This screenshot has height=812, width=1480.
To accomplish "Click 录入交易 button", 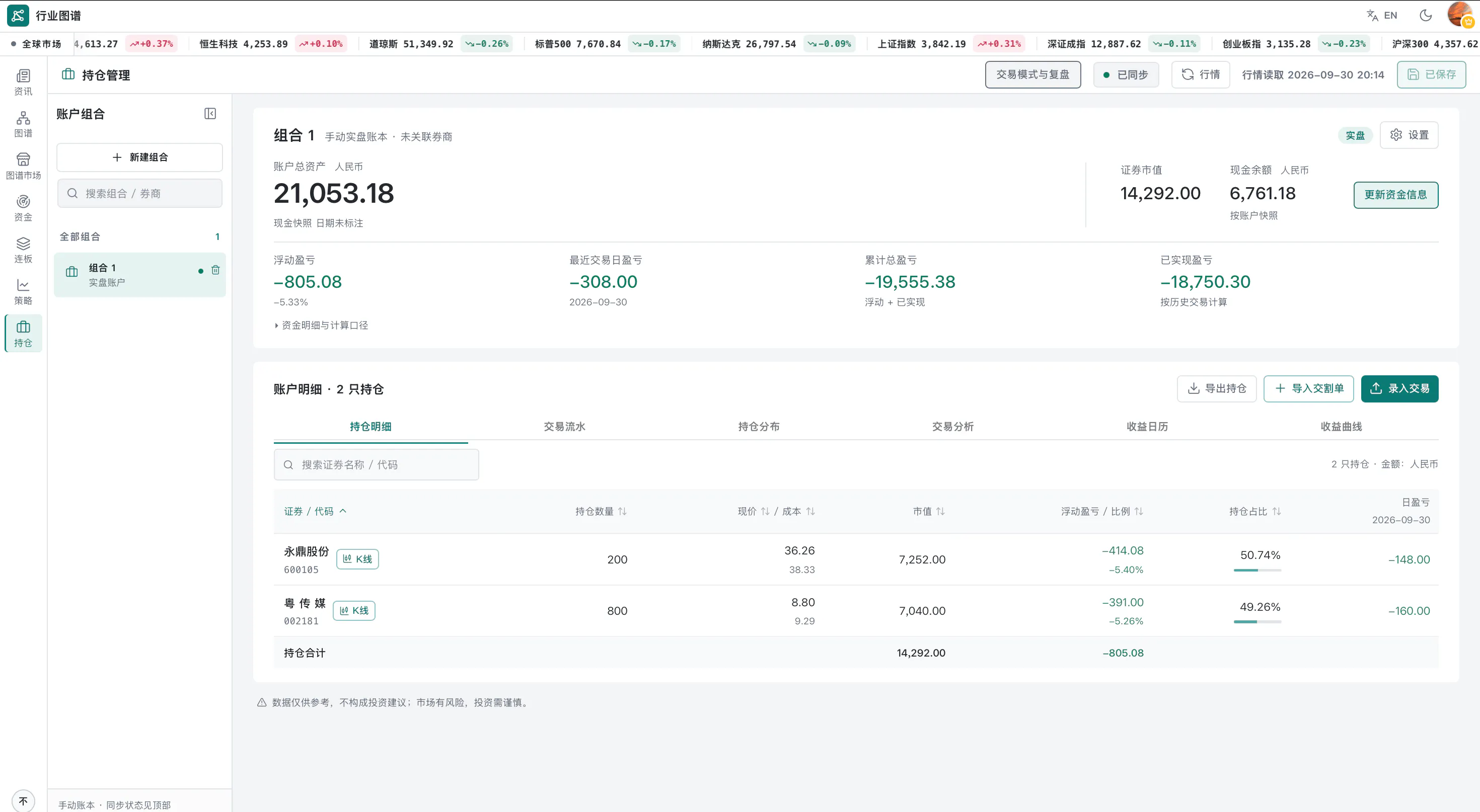I will click(x=1399, y=389).
